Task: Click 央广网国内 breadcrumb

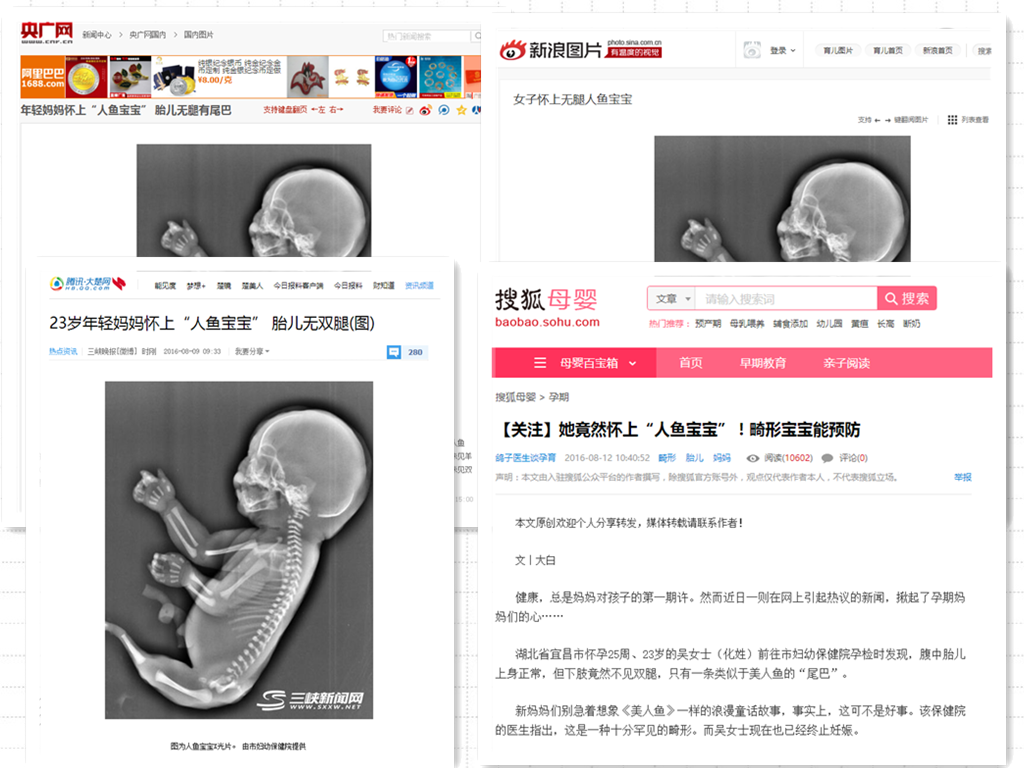Action: coord(148,35)
